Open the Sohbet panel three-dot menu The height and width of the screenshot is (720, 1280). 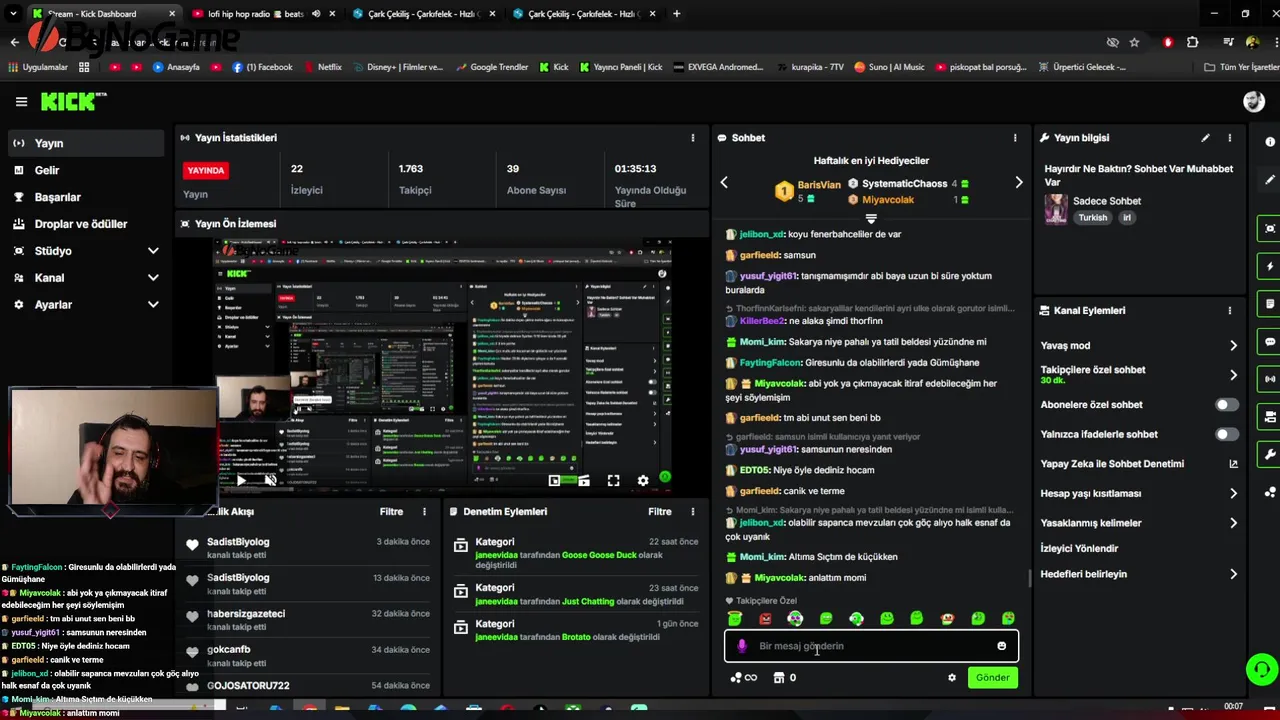[x=1015, y=138]
